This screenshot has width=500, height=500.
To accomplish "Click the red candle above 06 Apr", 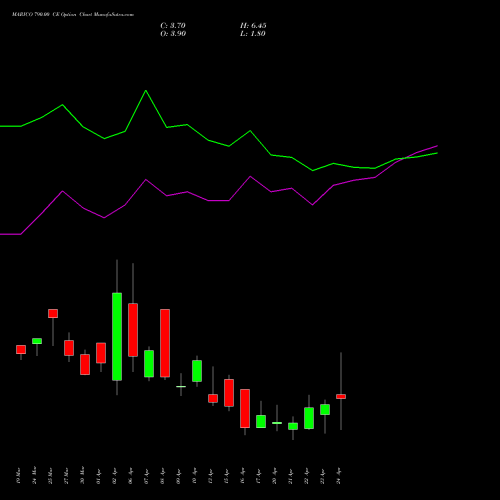I will (133, 330).
